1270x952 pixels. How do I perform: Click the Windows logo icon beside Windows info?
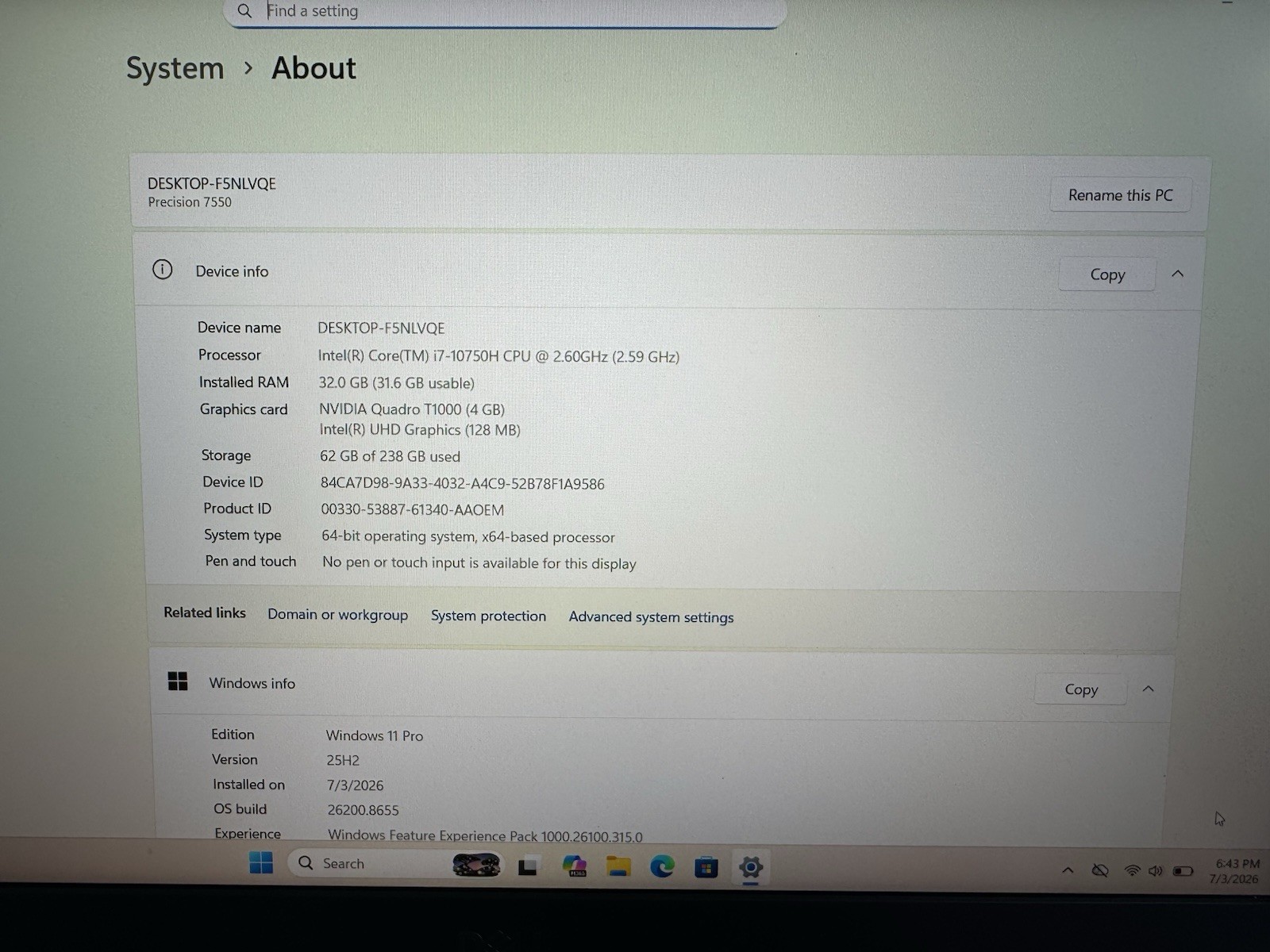(178, 681)
